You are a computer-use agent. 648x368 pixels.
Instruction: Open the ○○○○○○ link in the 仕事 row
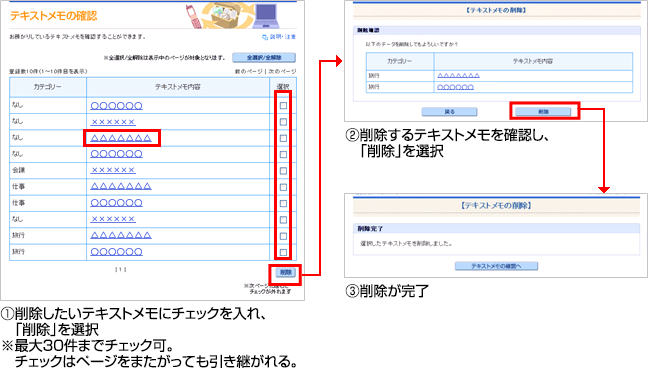point(117,203)
